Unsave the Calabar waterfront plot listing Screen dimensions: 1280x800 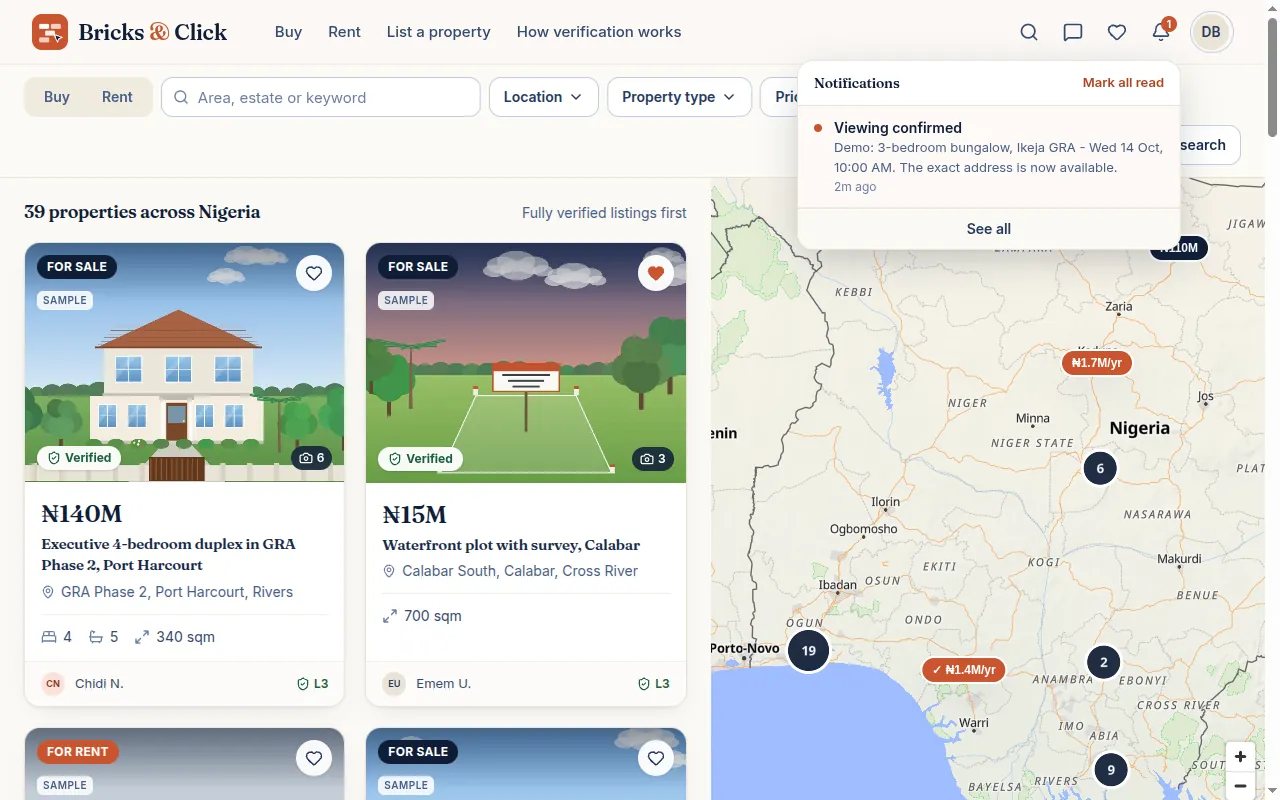point(656,273)
